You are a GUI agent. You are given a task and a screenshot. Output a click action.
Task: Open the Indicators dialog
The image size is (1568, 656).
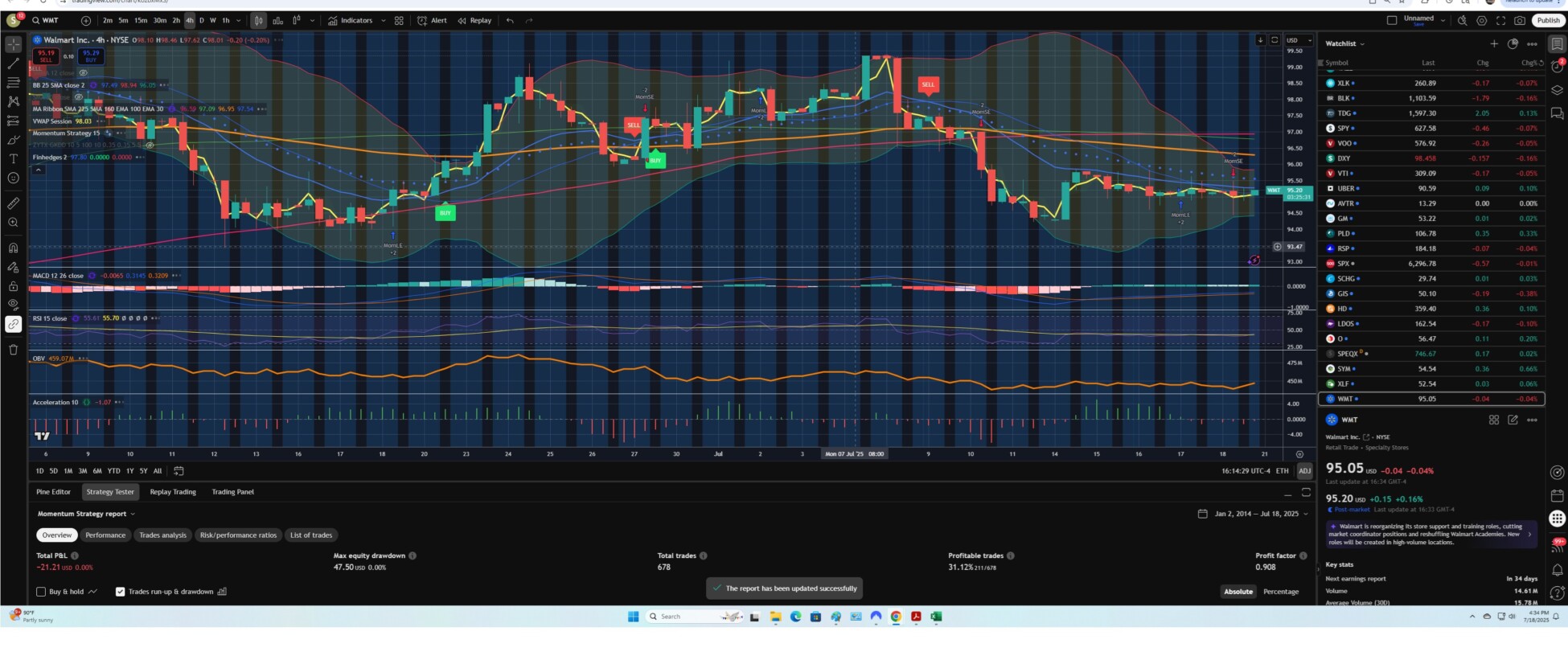tap(351, 21)
